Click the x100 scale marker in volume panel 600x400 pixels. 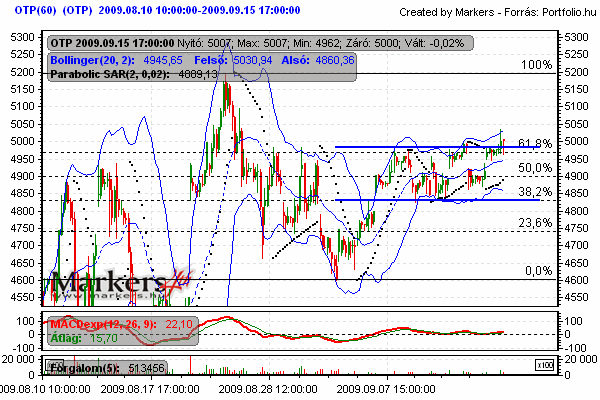click(544, 365)
